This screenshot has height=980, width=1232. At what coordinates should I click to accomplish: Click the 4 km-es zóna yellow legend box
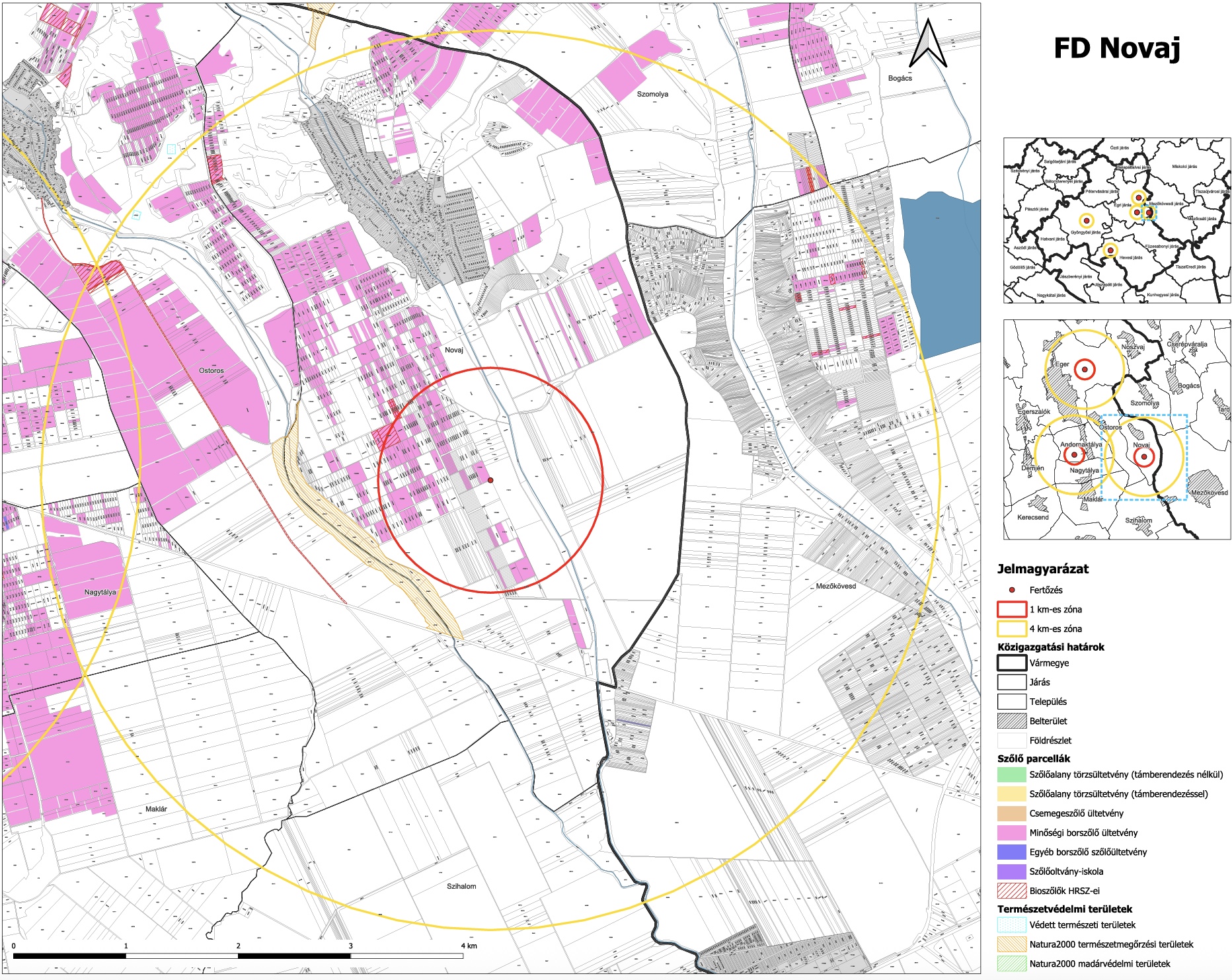pyautogui.click(x=1011, y=629)
